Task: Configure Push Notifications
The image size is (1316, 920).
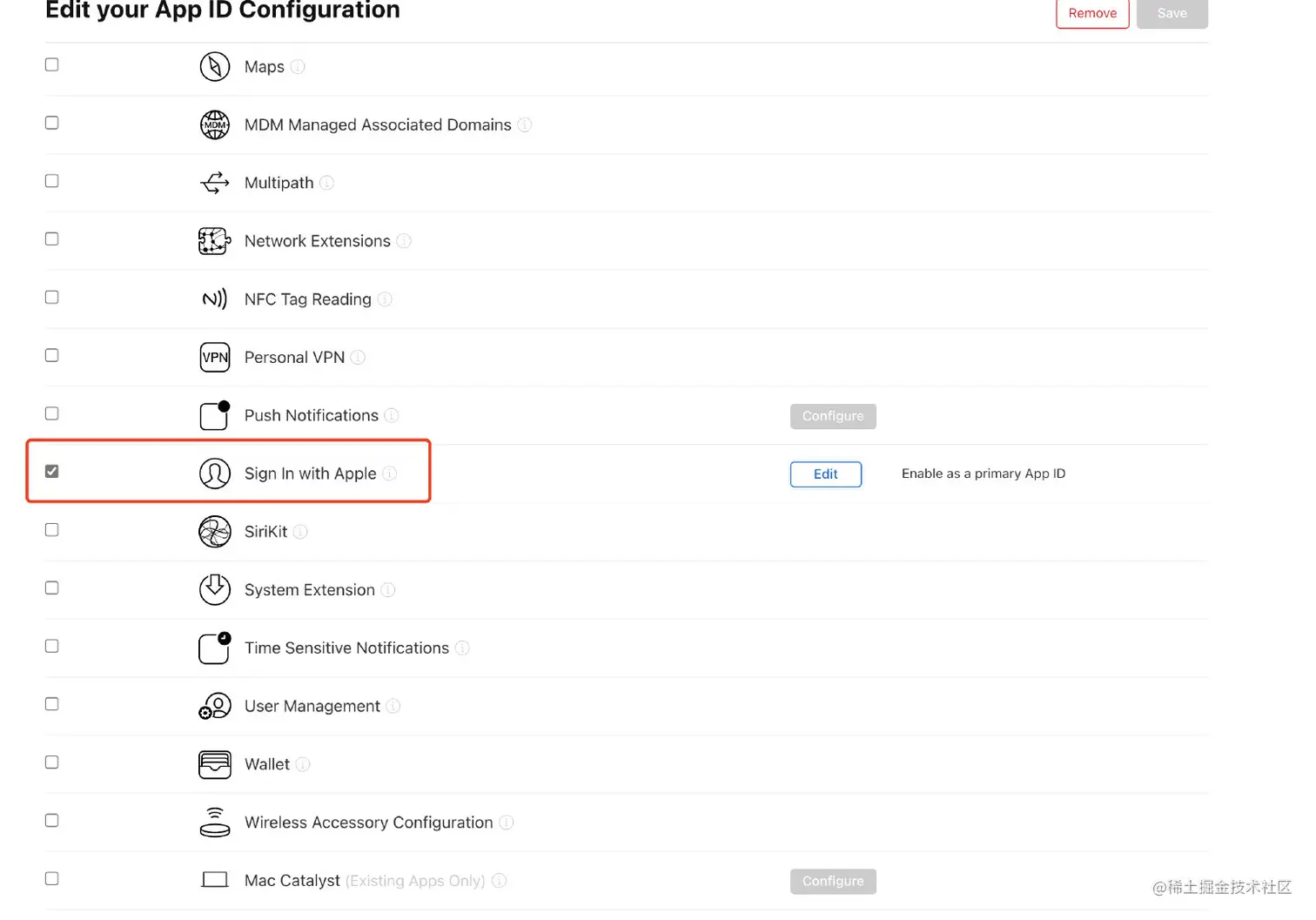Action: click(833, 416)
